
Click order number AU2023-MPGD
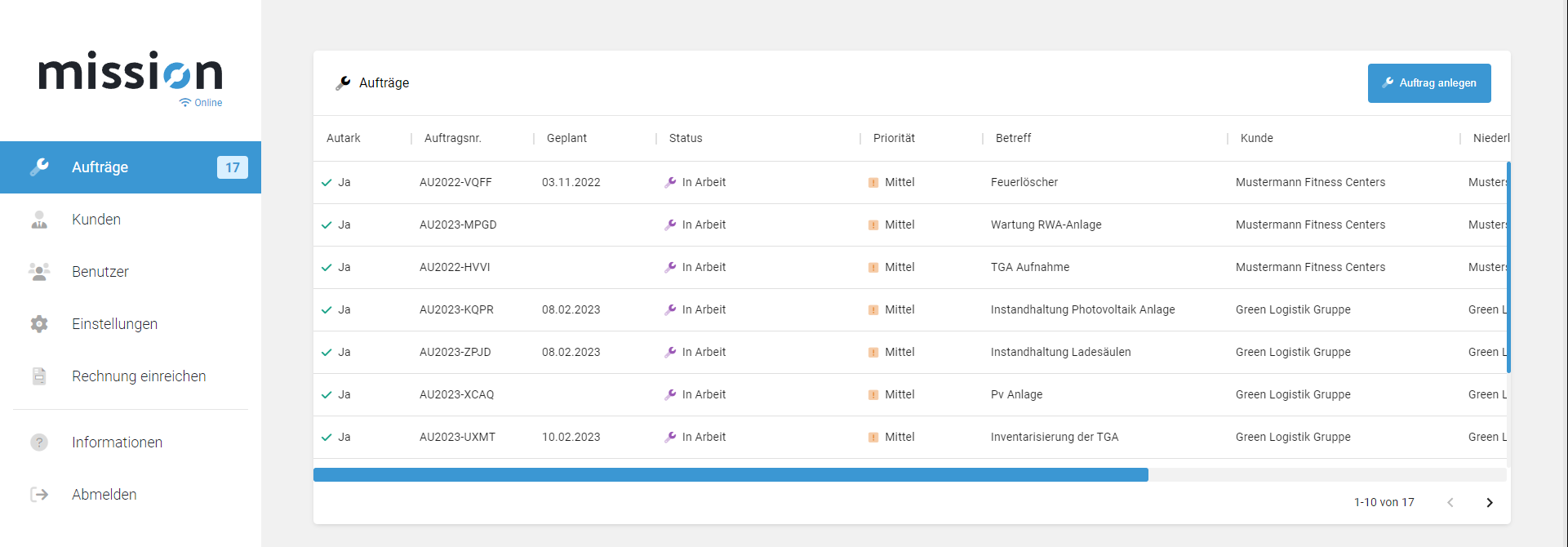[x=458, y=225]
